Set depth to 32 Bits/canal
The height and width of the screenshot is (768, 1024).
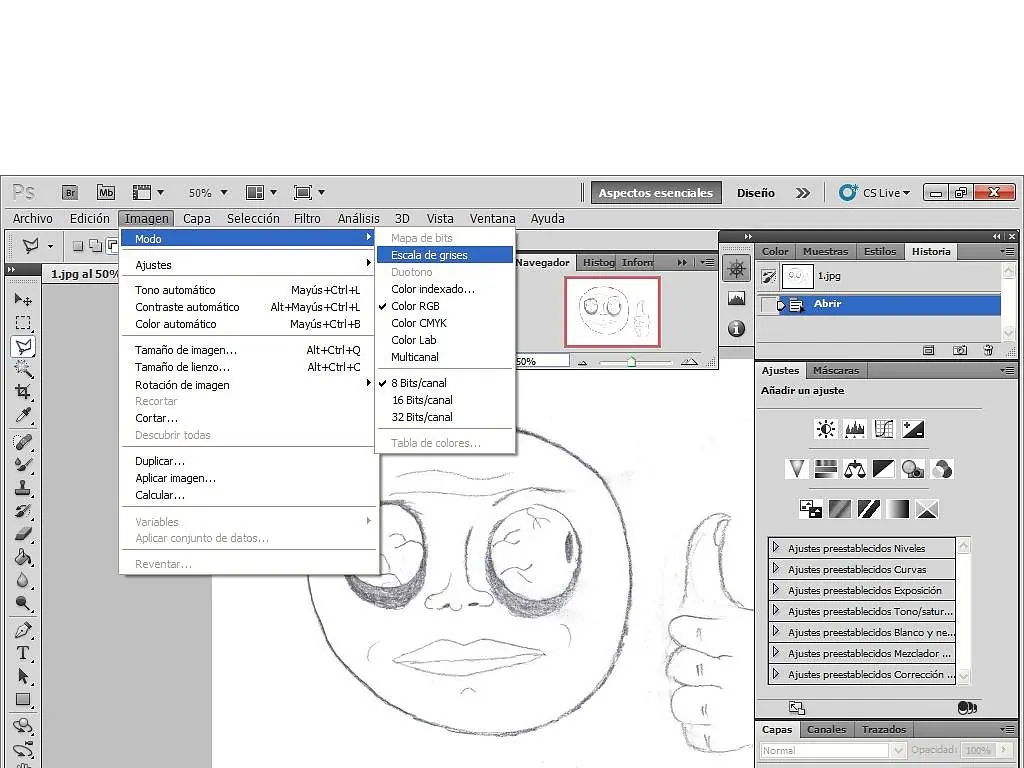(423, 417)
